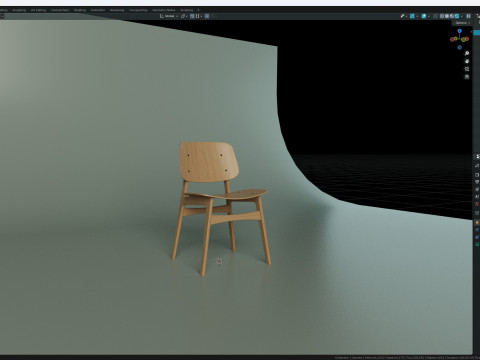Switch to the UV Editing workspace tab
This screenshot has width=480, height=360.
[38, 10]
